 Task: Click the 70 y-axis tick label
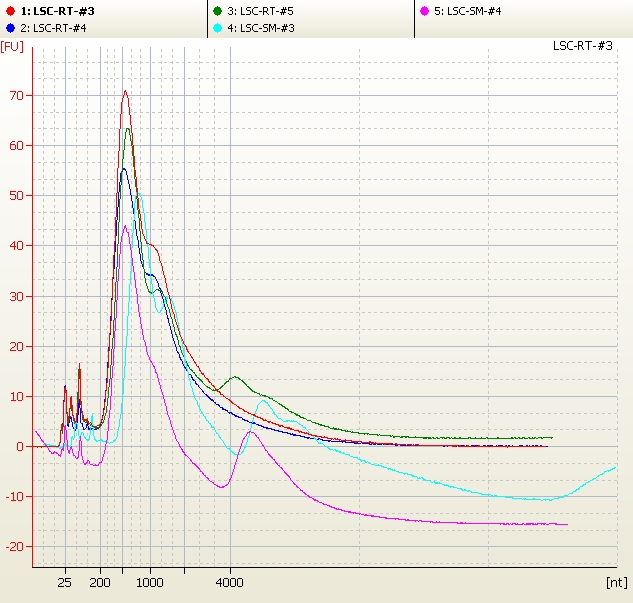tap(17, 96)
